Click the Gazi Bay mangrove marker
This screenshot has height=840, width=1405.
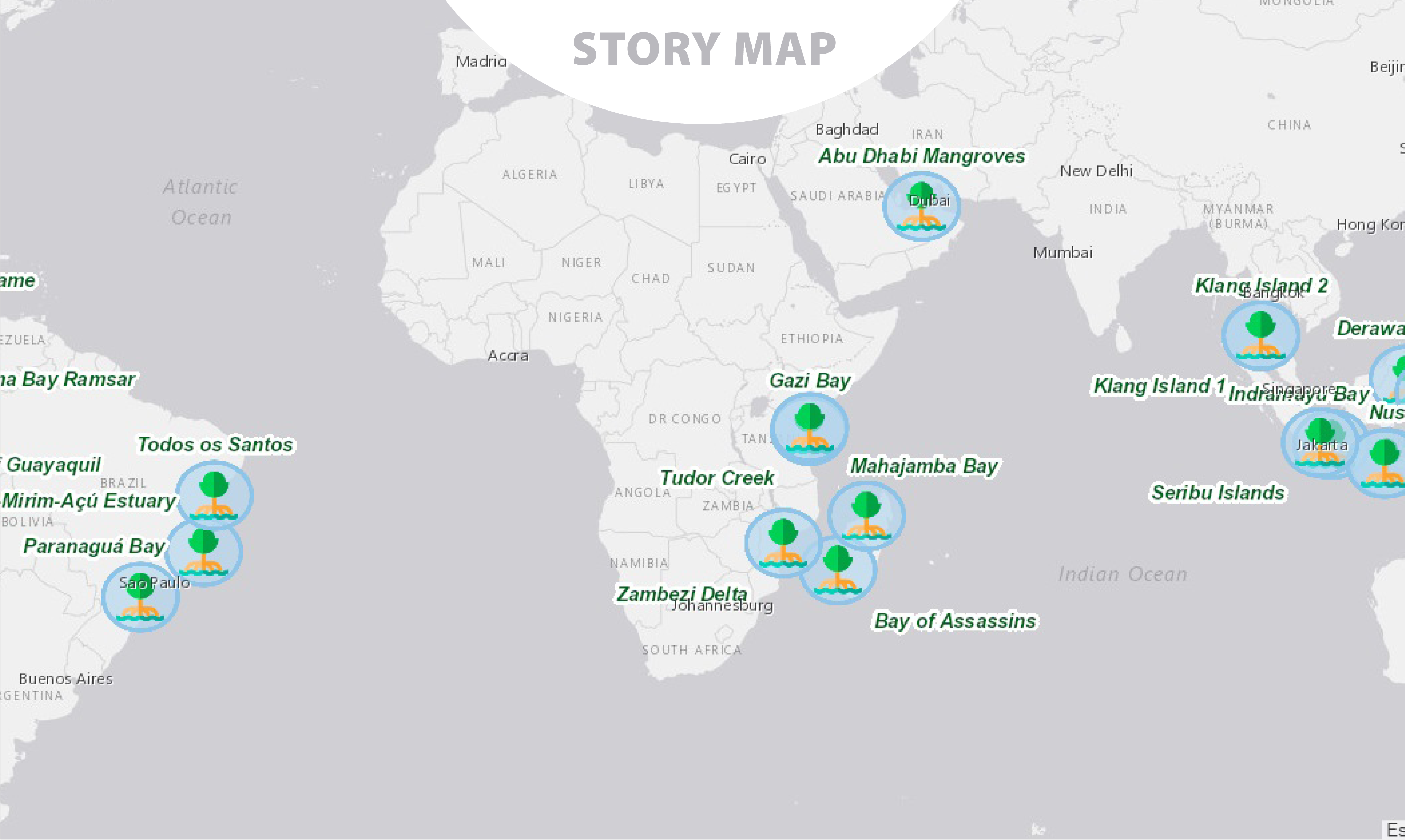tap(809, 429)
